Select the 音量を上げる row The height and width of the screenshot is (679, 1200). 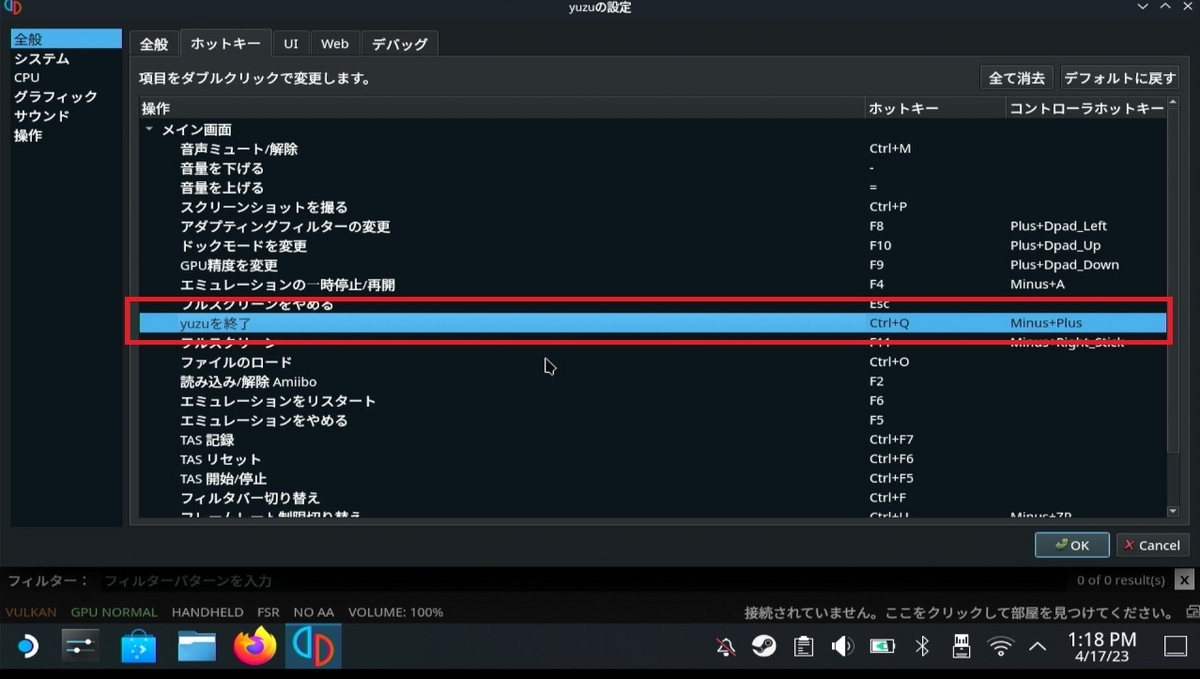[x=652, y=188]
